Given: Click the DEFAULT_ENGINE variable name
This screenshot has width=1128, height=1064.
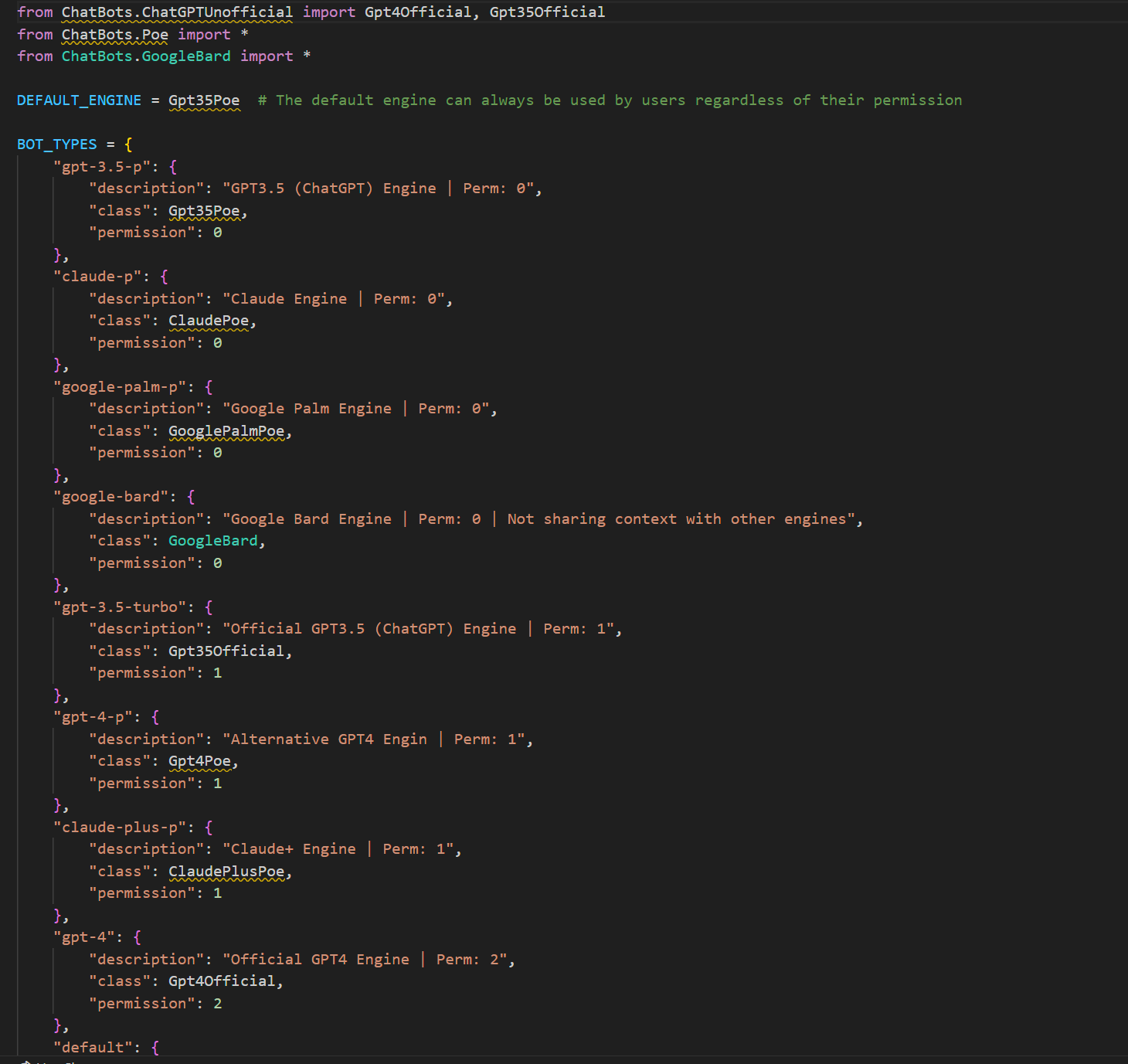Looking at the screenshot, I should [x=78, y=100].
